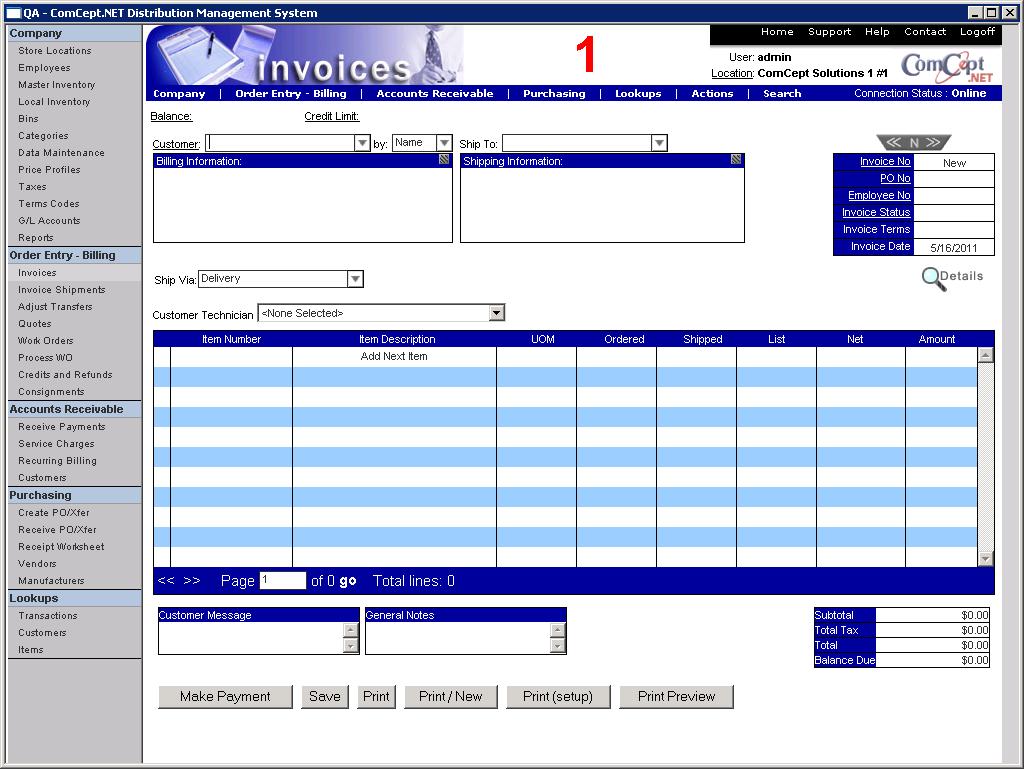The width and height of the screenshot is (1024, 769).
Task: Click the N new-invoice navigator button
Action: click(914, 142)
